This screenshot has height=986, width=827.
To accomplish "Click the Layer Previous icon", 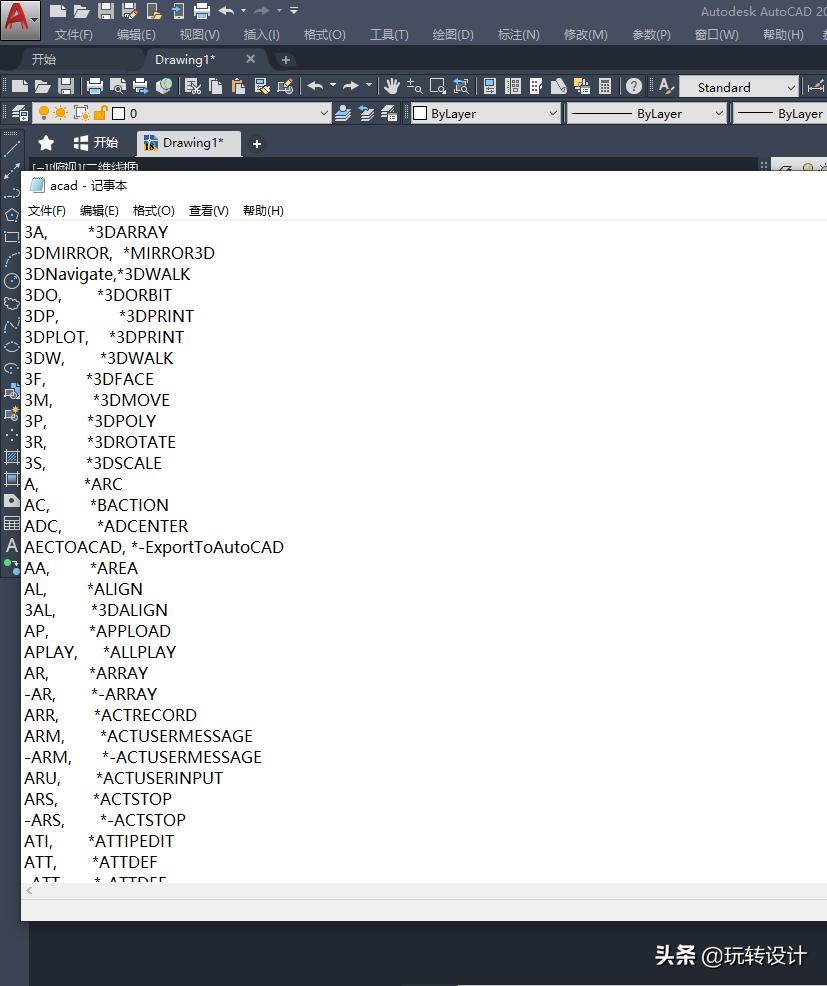I will click(366, 113).
